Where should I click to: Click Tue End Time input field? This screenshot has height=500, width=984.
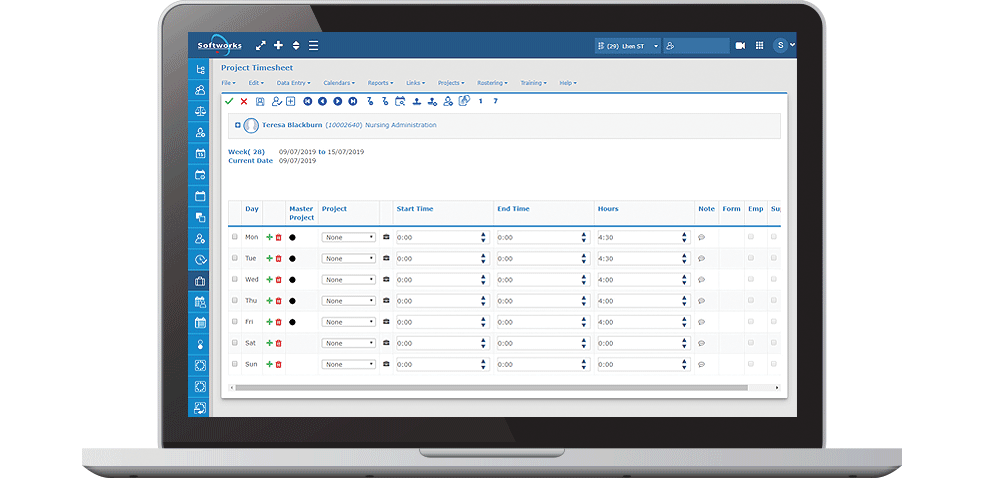(x=543, y=258)
